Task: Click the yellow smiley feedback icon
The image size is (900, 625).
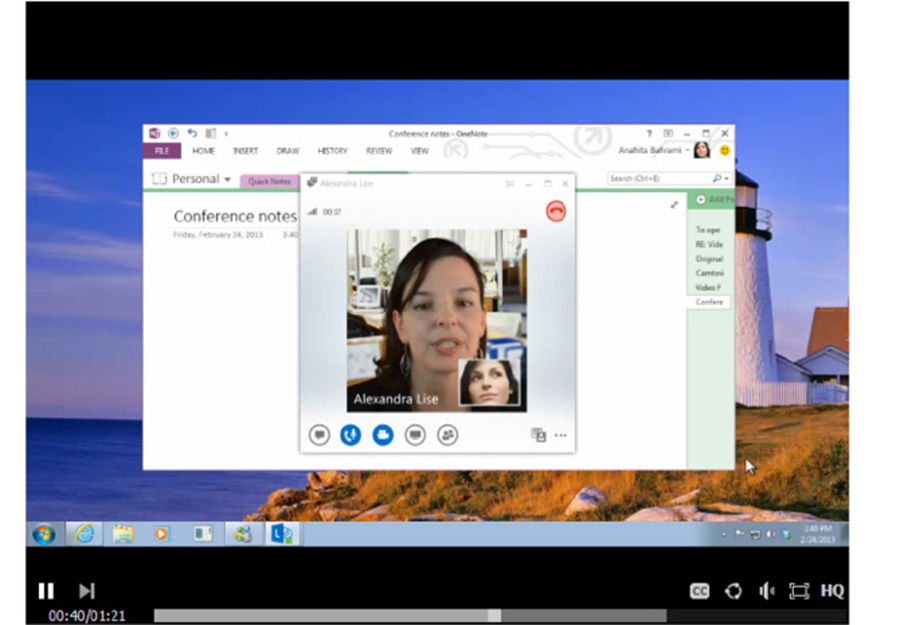Action: (724, 150)
